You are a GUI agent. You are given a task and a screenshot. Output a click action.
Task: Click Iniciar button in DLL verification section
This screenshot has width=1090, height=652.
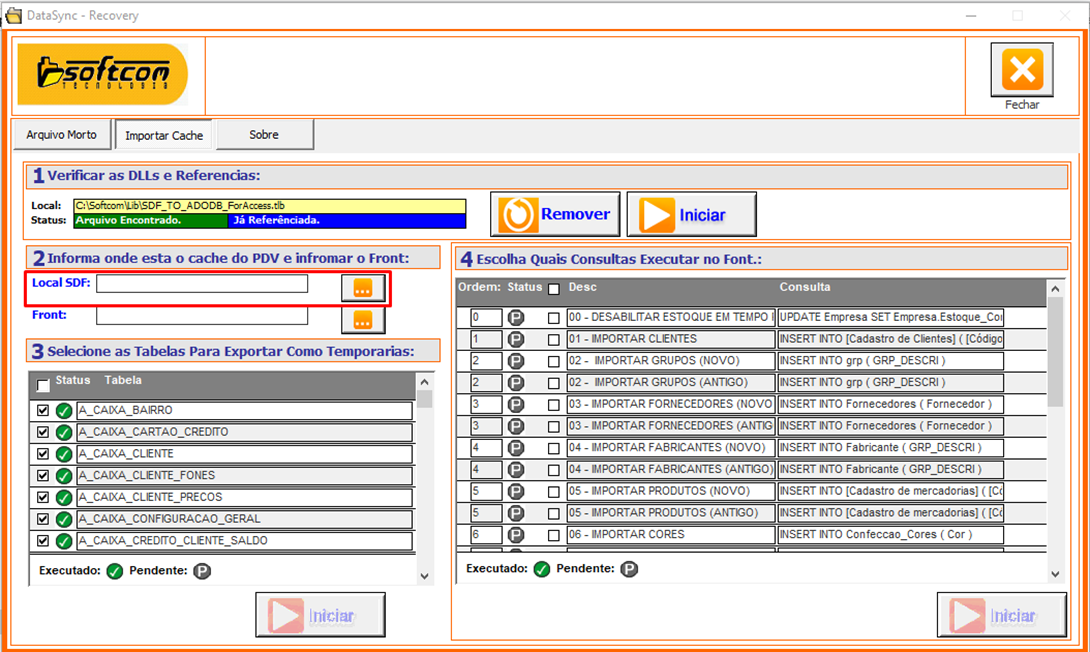pos(691,214)
